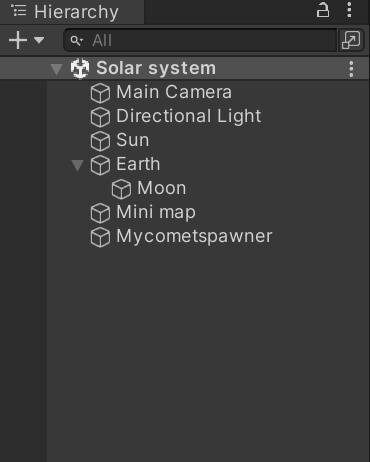Collapse the Earth object foldout arrow
Image resolution: width=370 pixels, height=462 pixels.
[77, 165]
